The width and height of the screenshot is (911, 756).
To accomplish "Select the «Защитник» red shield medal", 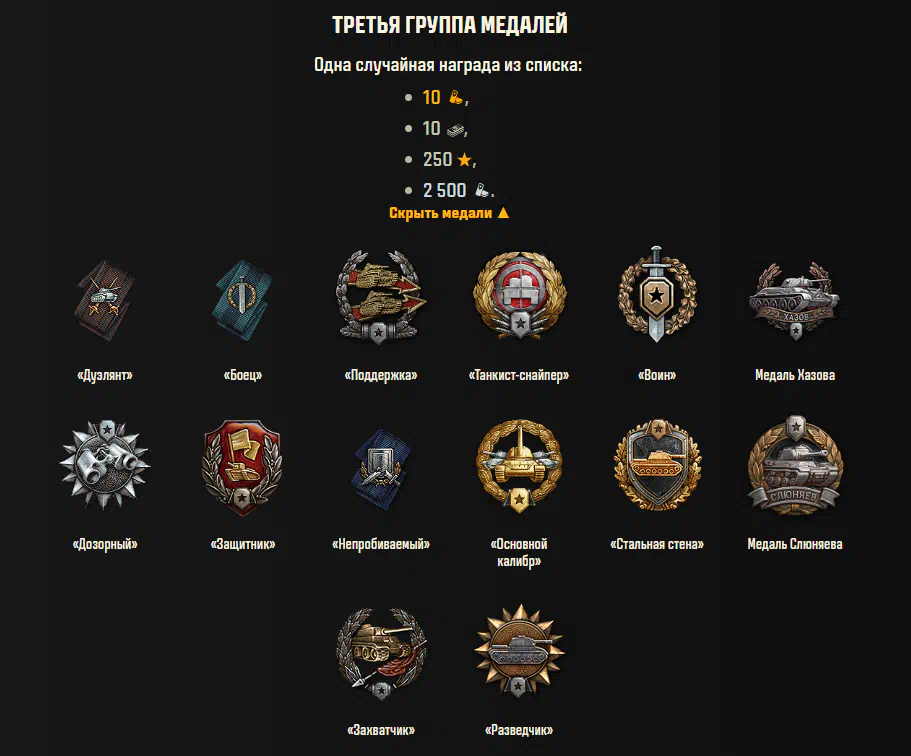I will pyautogui.click(x=243, y=467).
